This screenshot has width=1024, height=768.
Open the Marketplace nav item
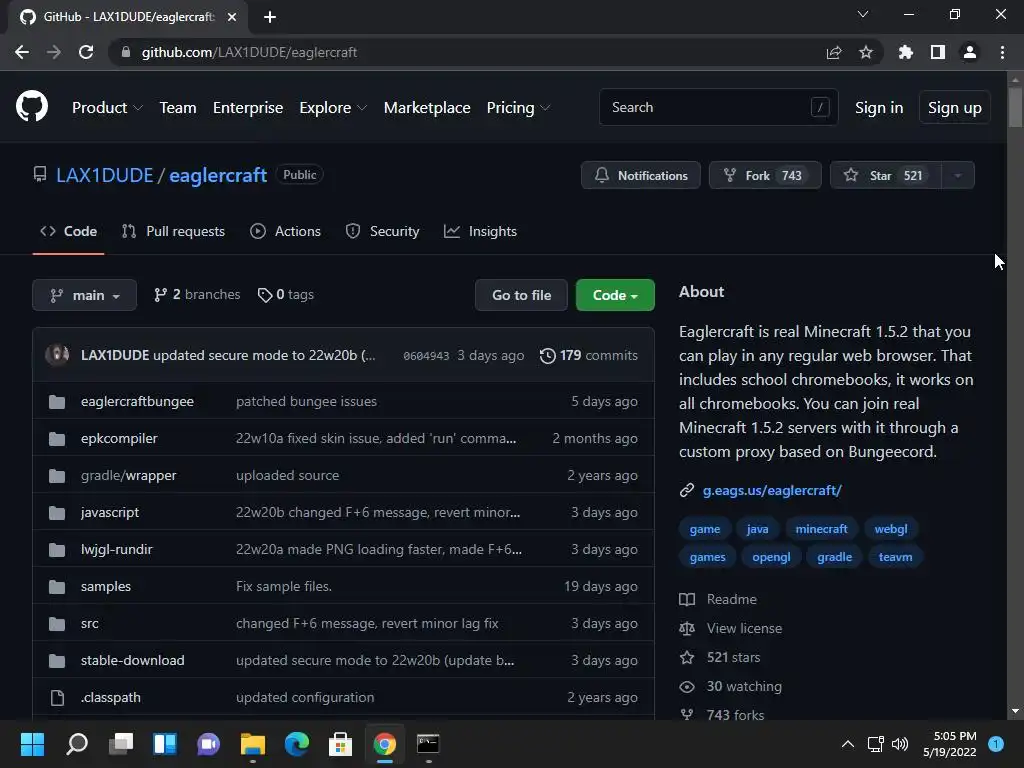(x=427, y=108)
